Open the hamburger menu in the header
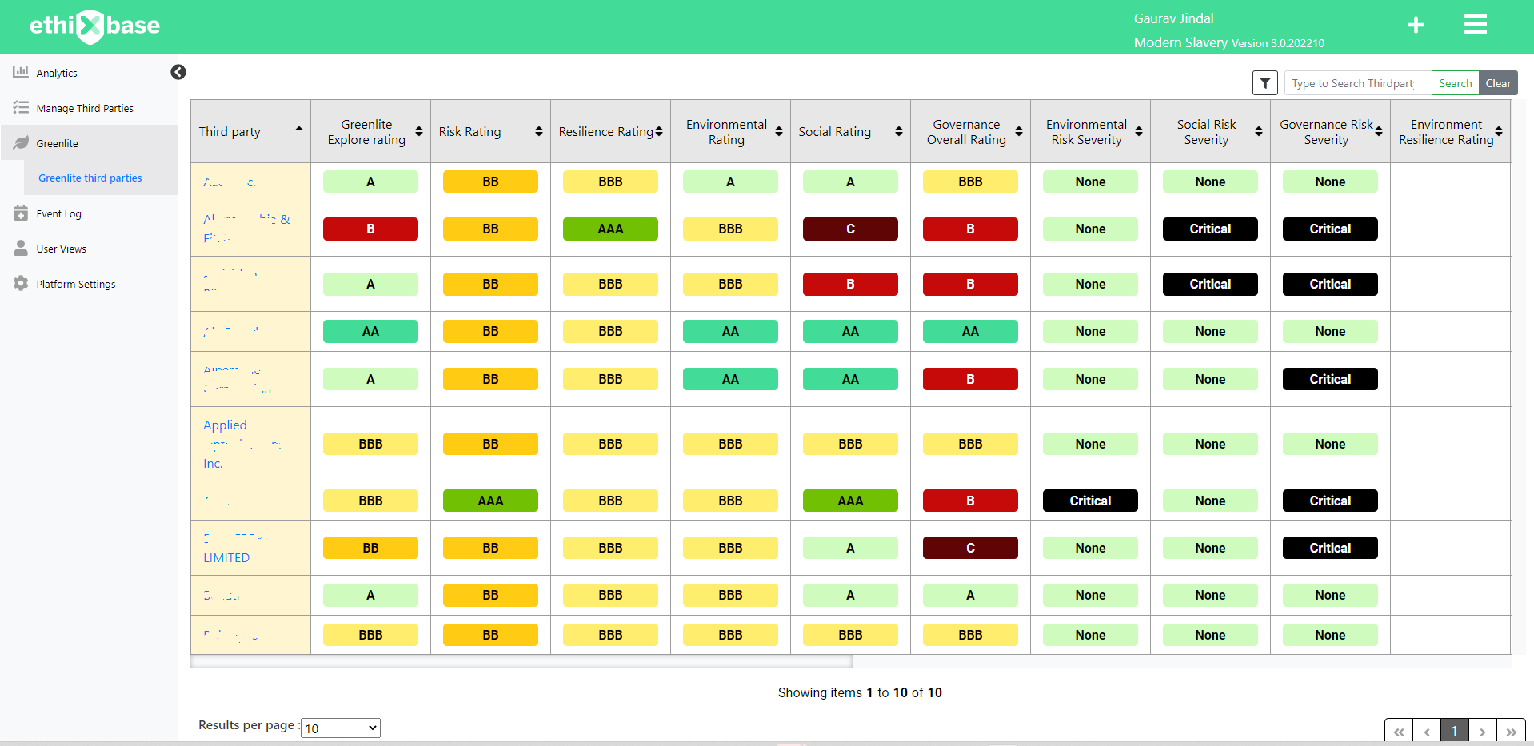This screenshot has width=1534, height=746. pos(1475,24)
